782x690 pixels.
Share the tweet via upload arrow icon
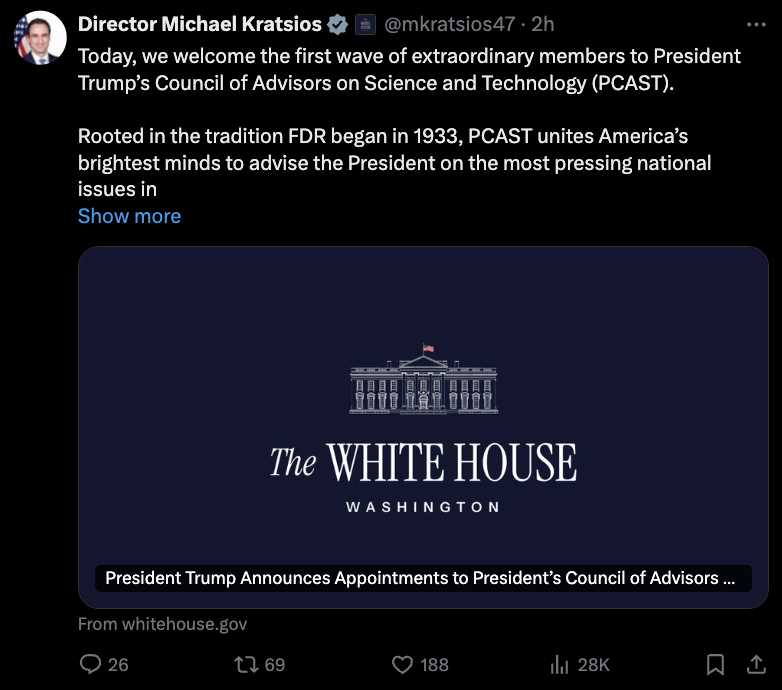point(755,664)
